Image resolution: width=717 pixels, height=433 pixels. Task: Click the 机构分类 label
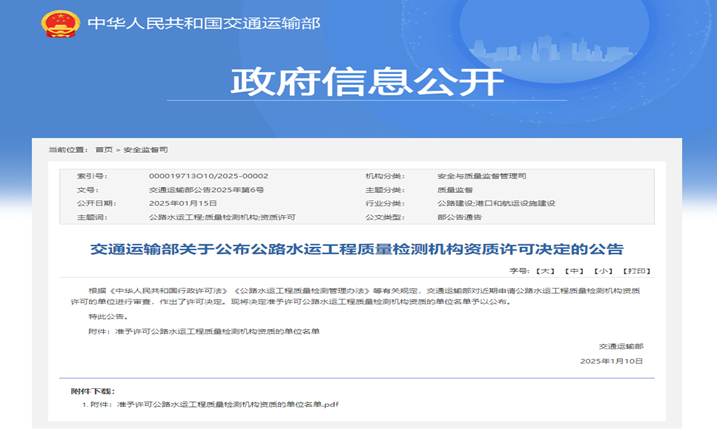pyautogui.click(x=385, y=176)
